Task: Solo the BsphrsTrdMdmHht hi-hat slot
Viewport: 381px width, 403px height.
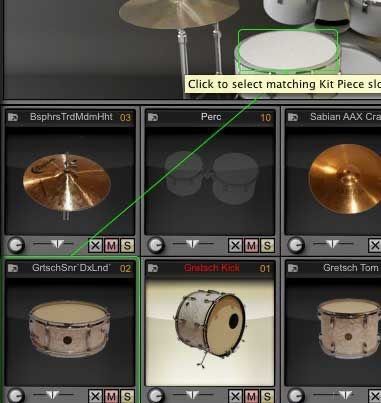Action: coord(127,246)
